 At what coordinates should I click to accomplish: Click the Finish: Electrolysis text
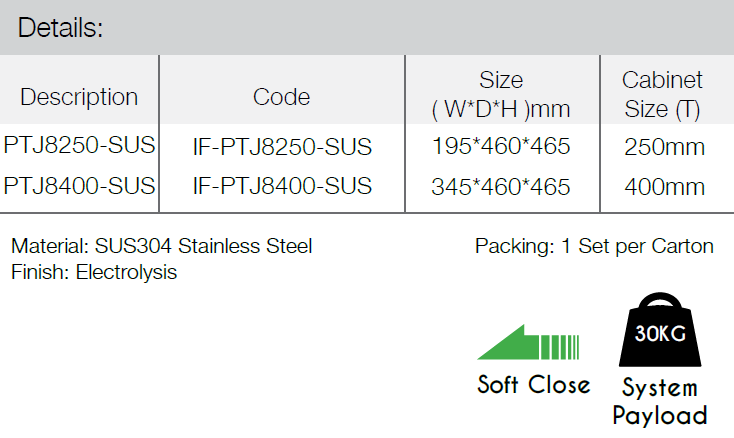94,272
